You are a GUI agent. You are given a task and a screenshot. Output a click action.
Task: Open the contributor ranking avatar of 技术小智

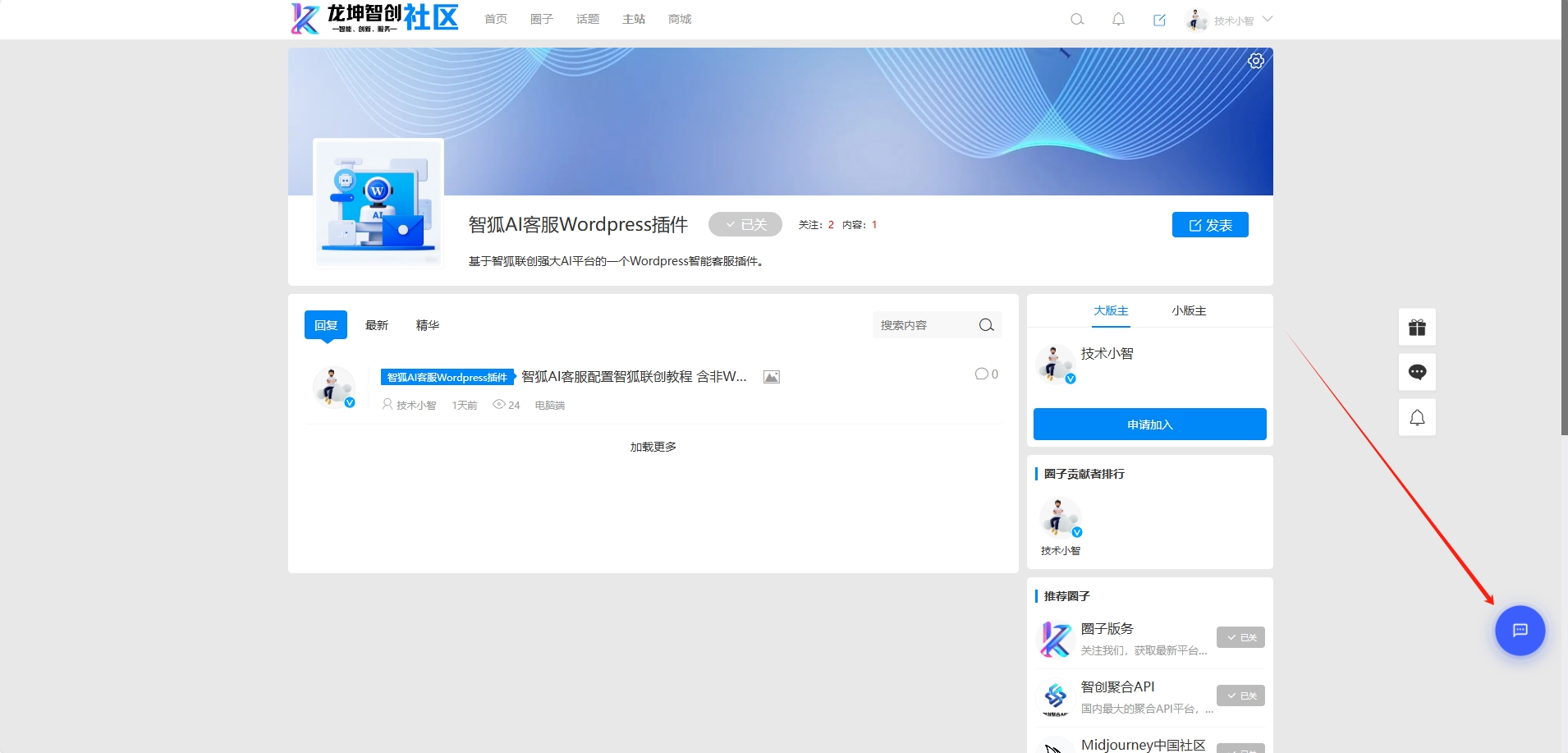click(1060, 517)
